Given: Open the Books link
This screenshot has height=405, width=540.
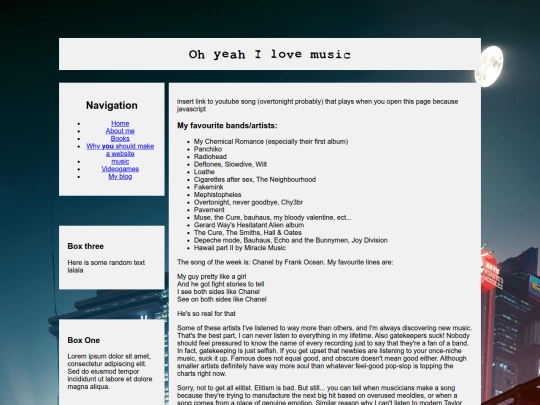Looking at the screenshot, I should 120,138.
